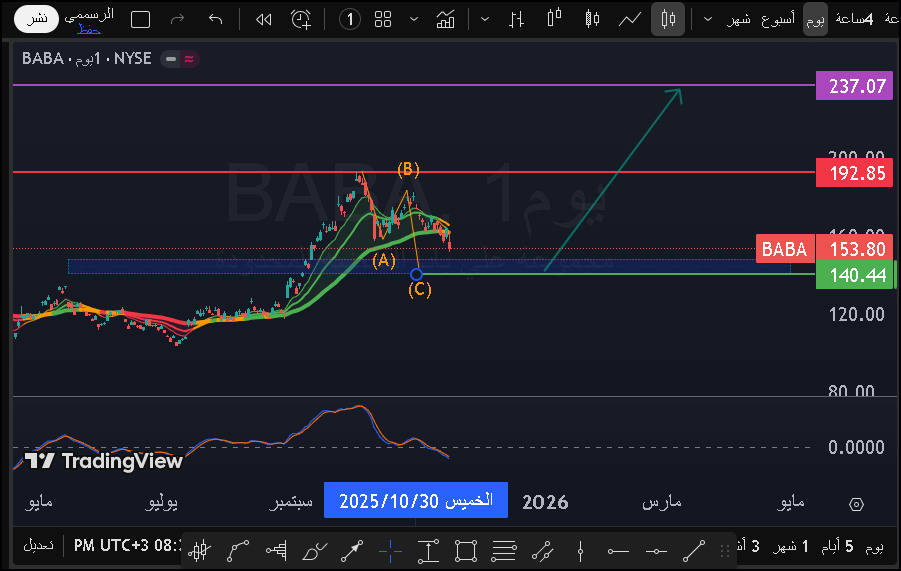Open time axis settings hexagon icon
This screenshot has height=571, width=901.
pyautogui.click(x=856, y=504)
